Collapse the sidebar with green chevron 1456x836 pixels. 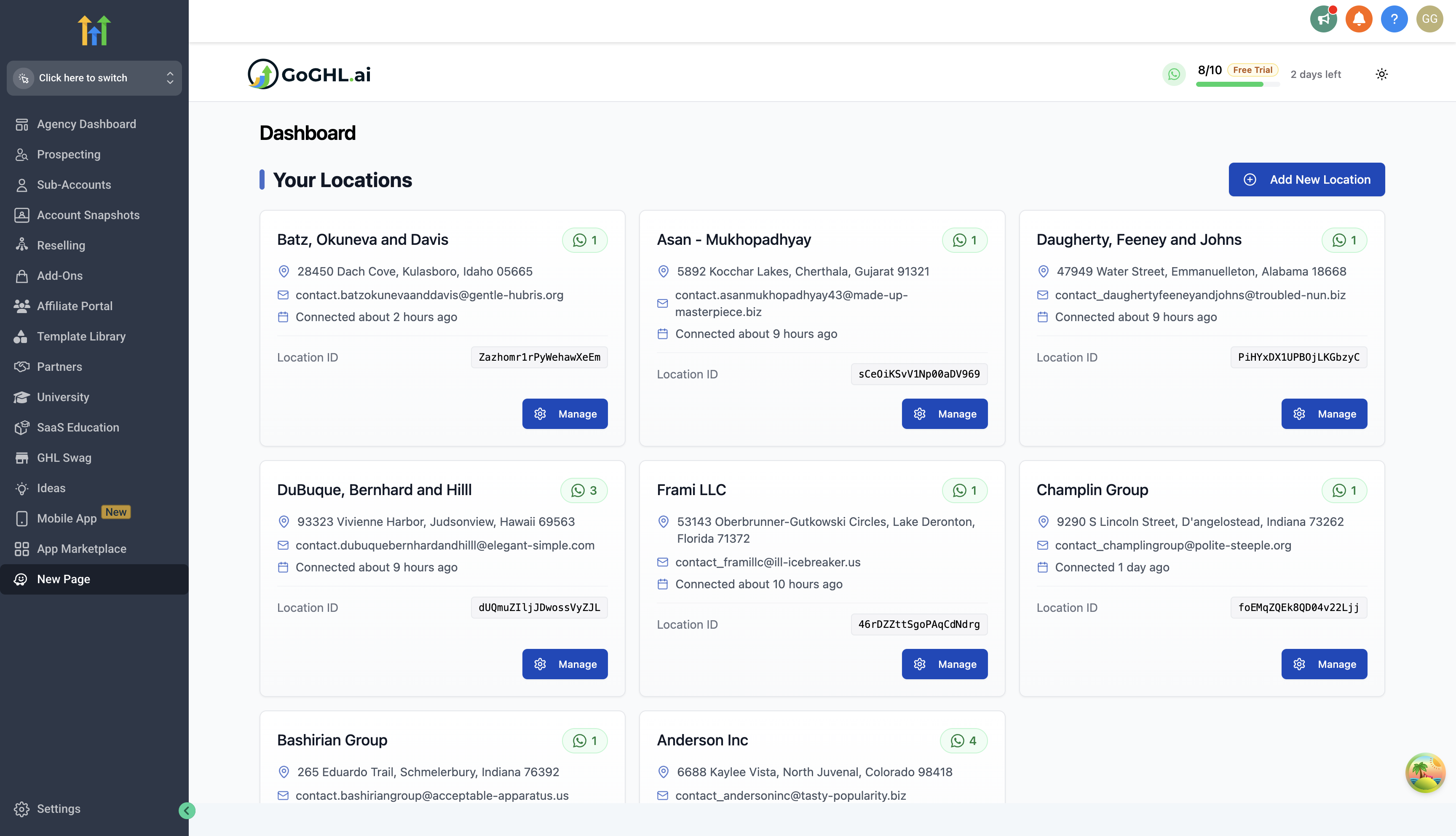(187, 810)
